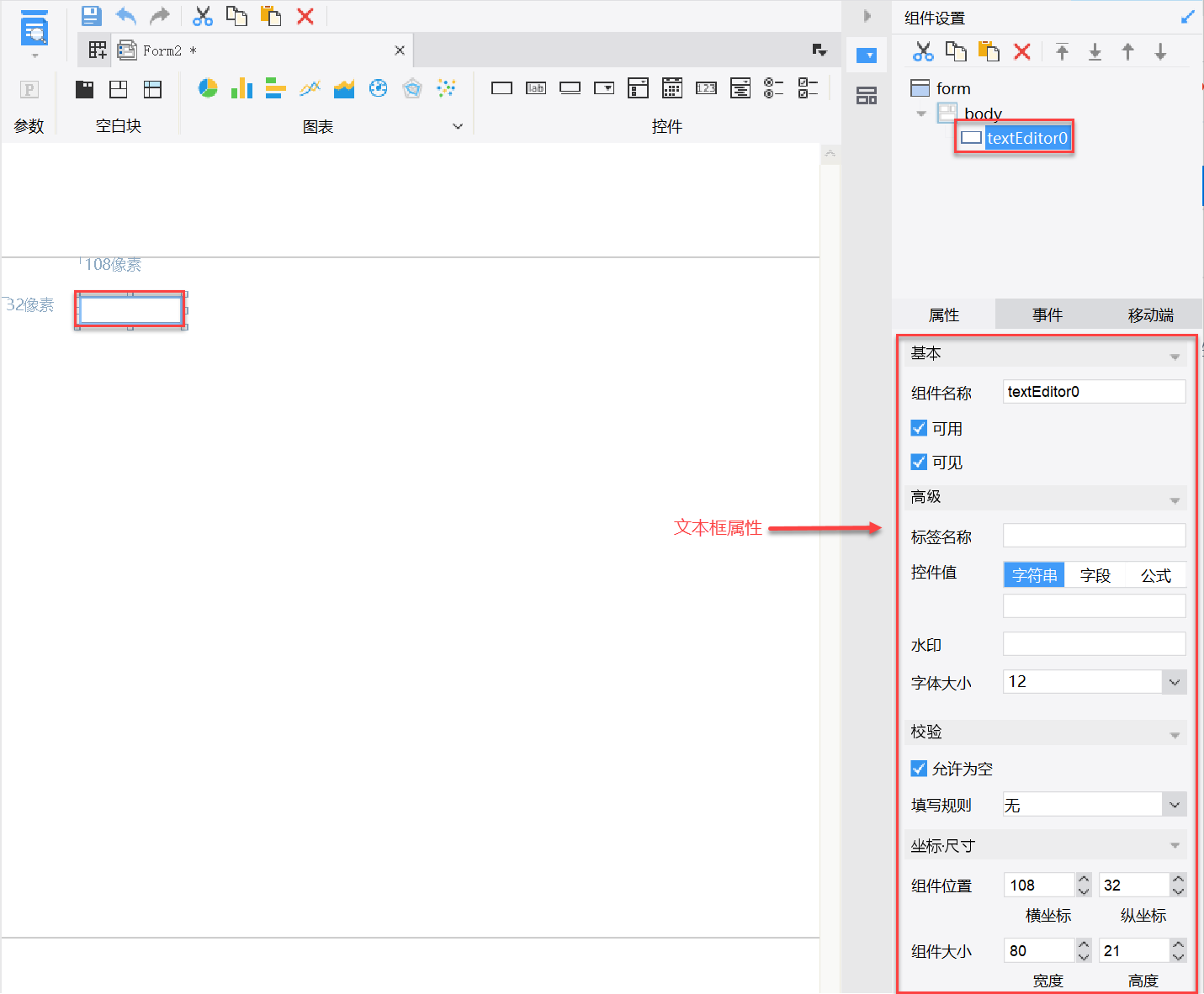The image size is (1204, 994).
Task: Select the 公式 control value option
Action: [x=1156, y=575]
